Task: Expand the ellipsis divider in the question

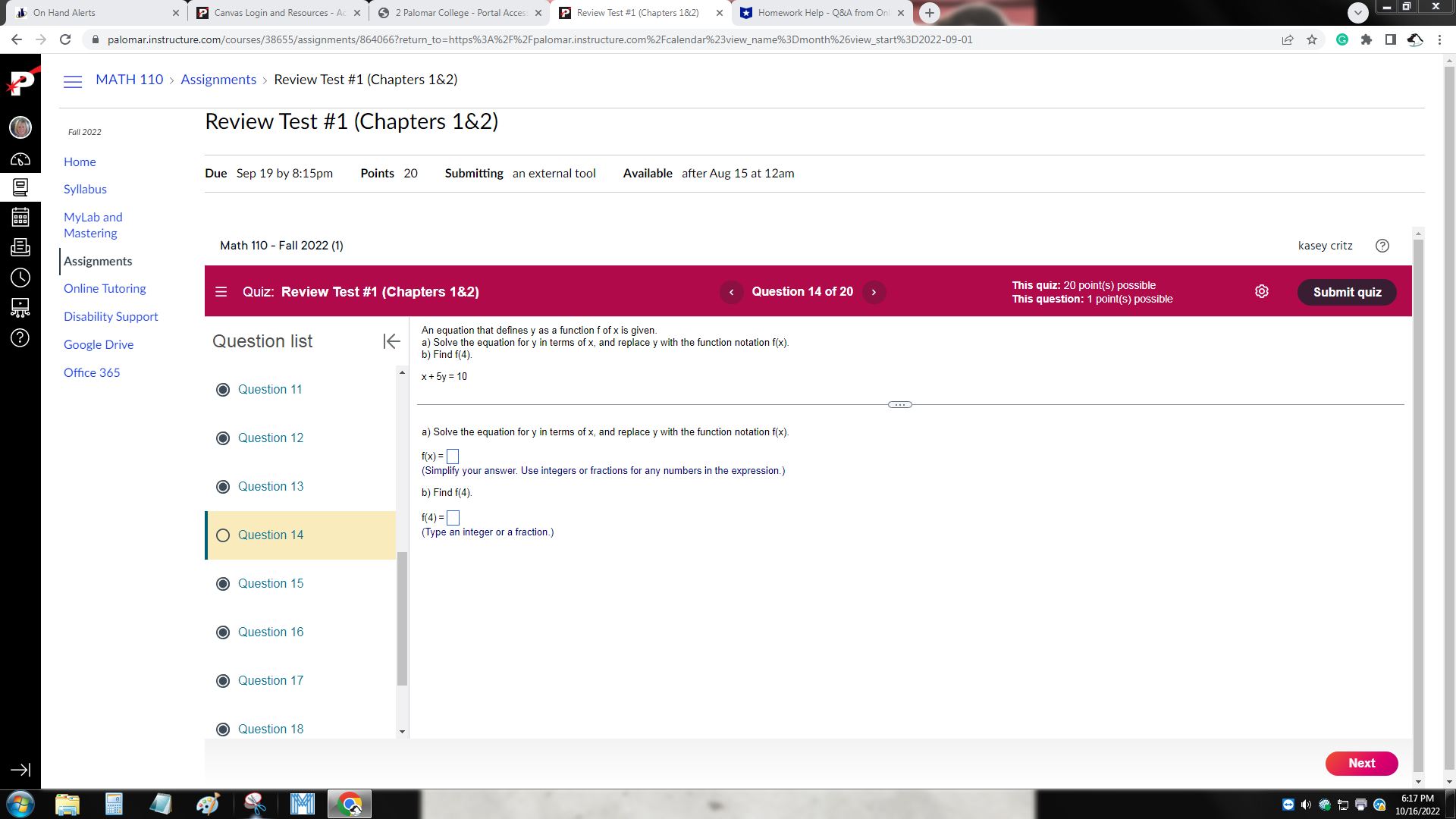Action: 899,404
